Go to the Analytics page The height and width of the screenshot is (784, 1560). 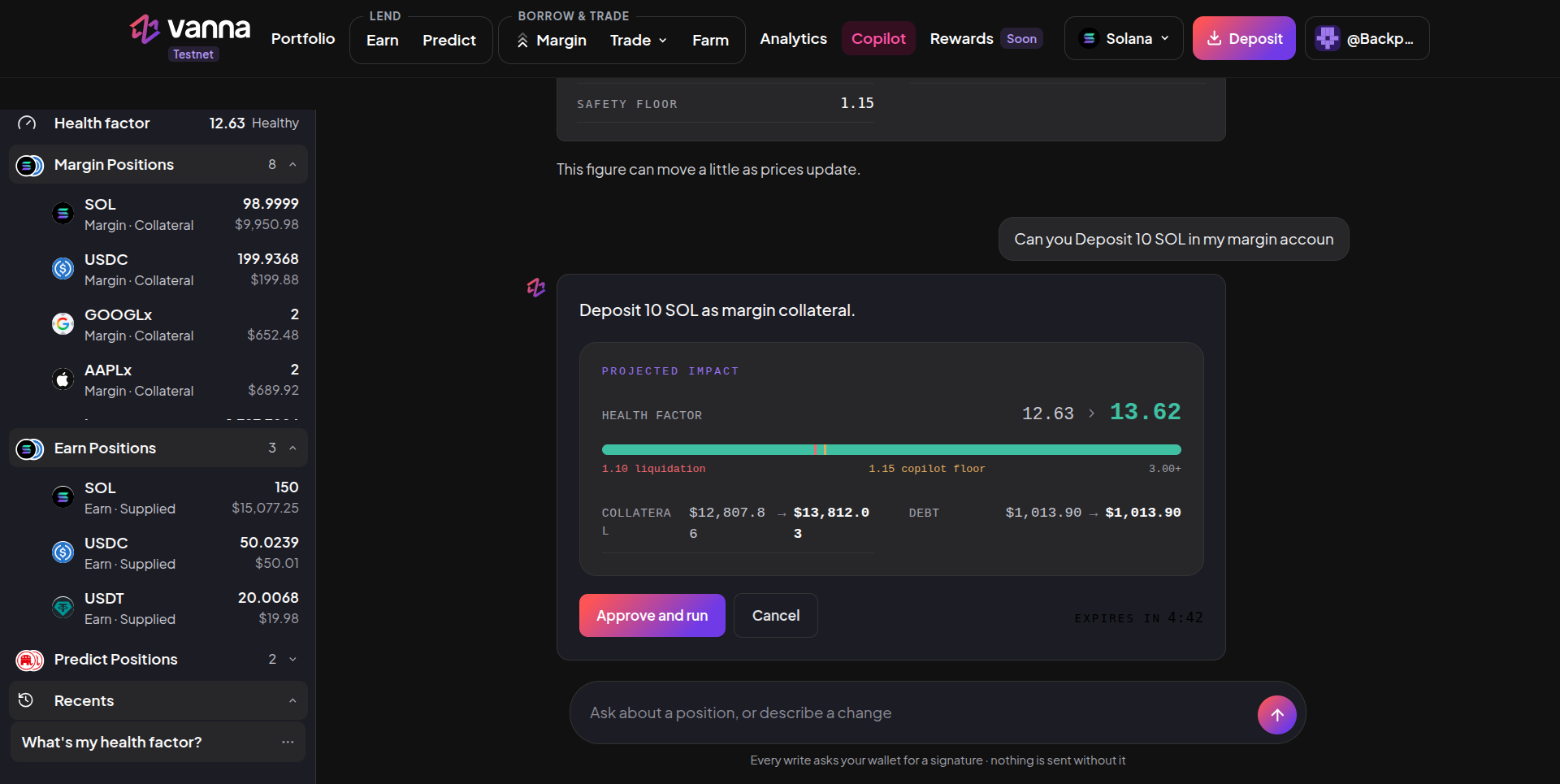pos(794,38)
